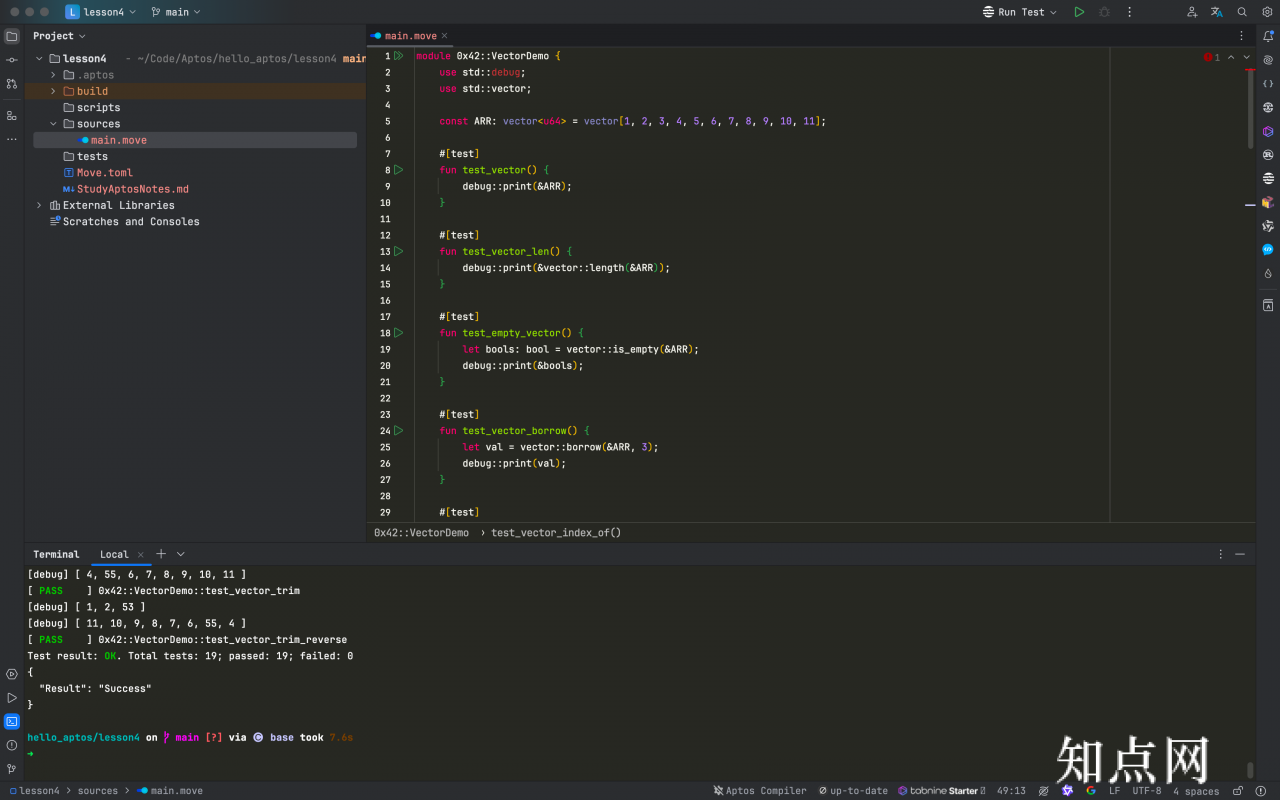
Task: Toggle the crossed-eye status bar icon
Action: [1043, 791]
